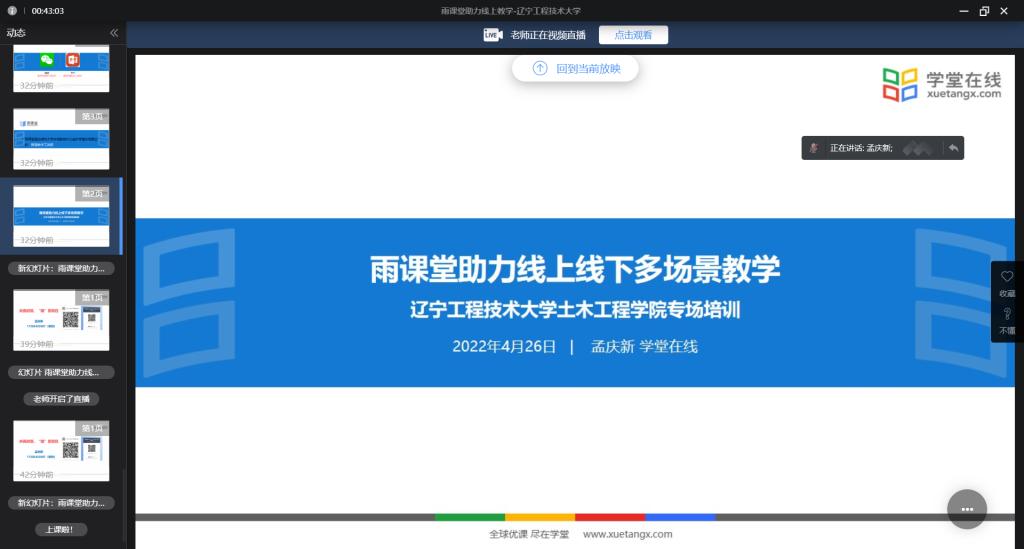Click the 幻灯片 雨课堂助力线... notice pill
Screen dimensions: 1024x549
pyautogui.click(x=61, y=372)
